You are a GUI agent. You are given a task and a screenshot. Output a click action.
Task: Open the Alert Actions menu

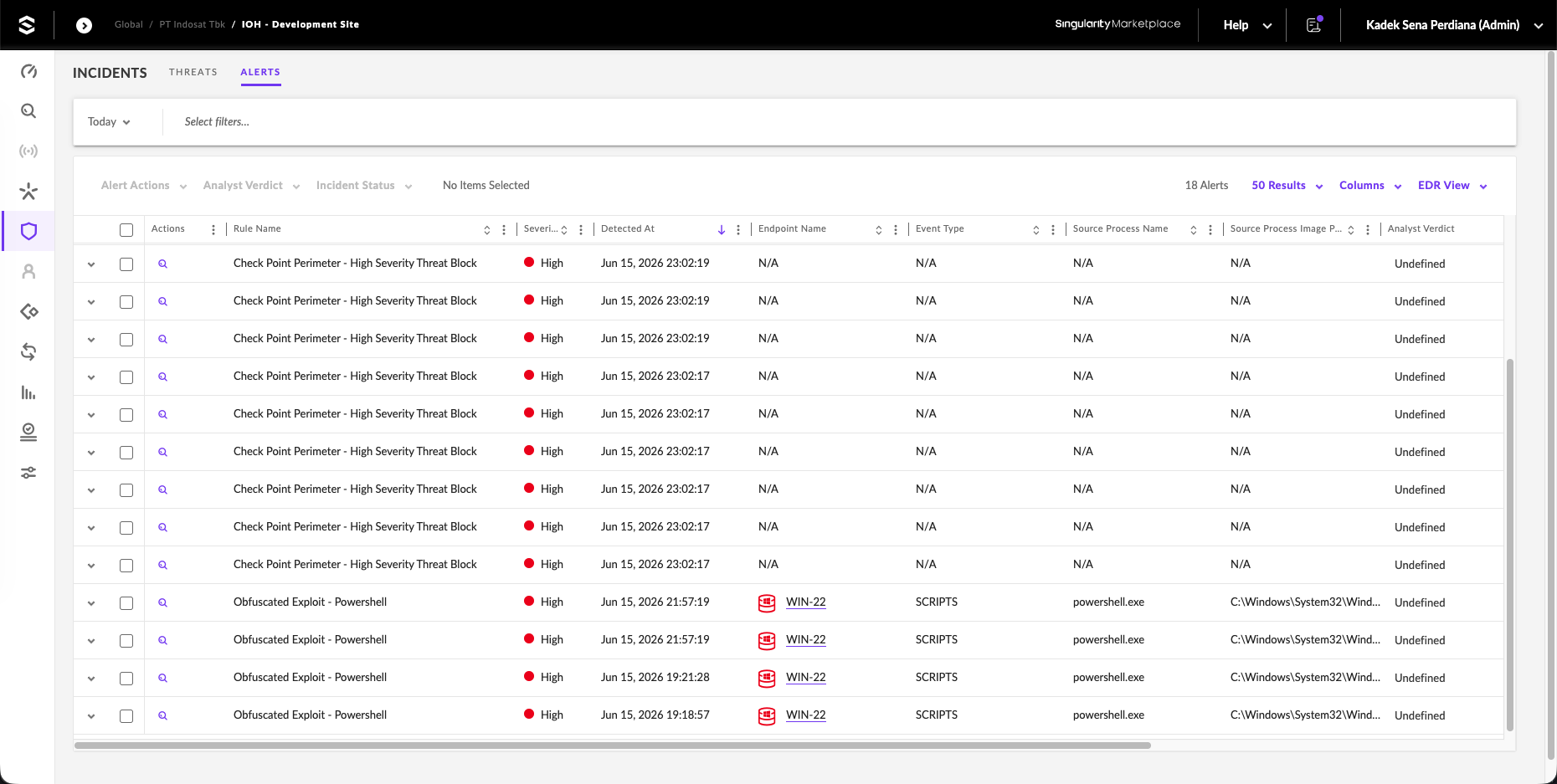143,186
